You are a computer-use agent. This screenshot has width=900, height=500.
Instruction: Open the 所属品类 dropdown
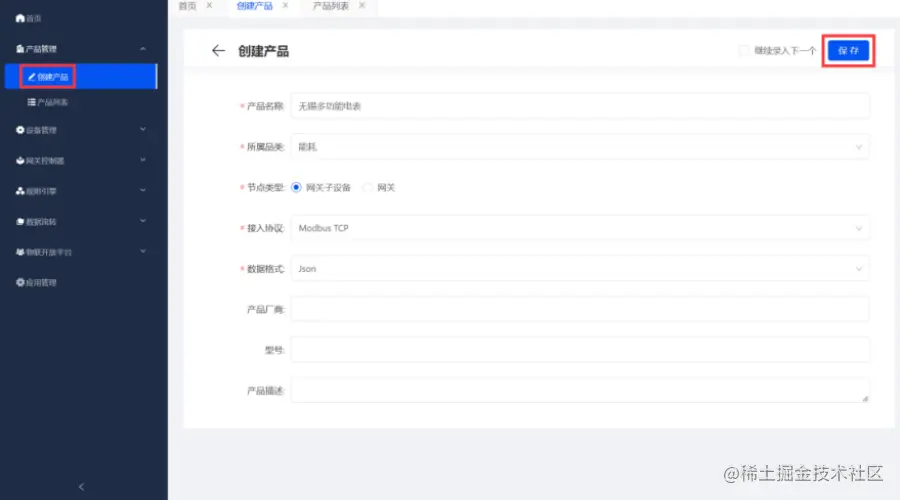[x=580, y=147]
